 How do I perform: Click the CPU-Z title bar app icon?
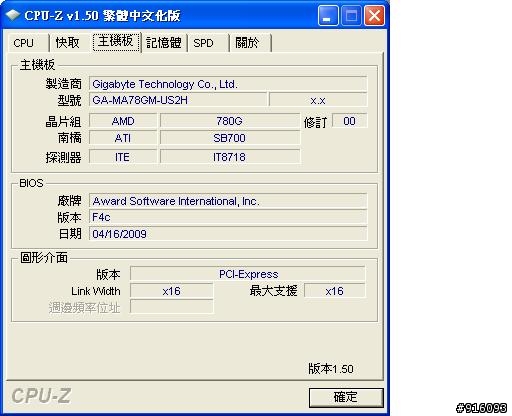[13, 15]
